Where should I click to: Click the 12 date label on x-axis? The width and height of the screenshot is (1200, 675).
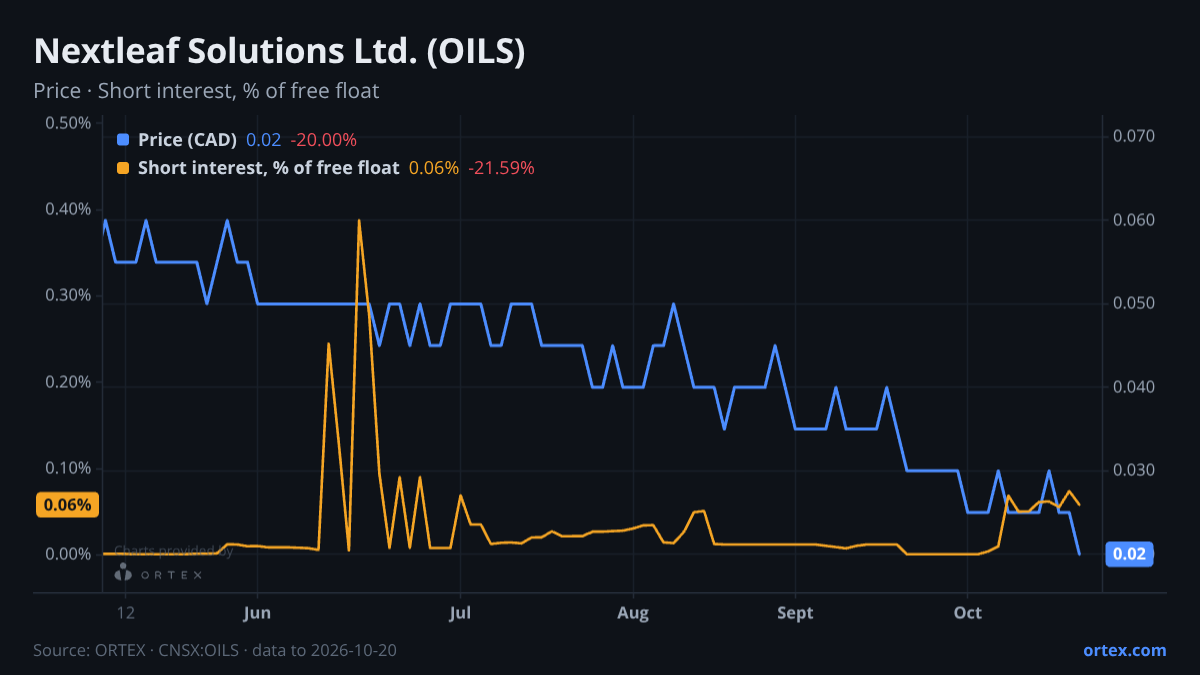point(125,612)
